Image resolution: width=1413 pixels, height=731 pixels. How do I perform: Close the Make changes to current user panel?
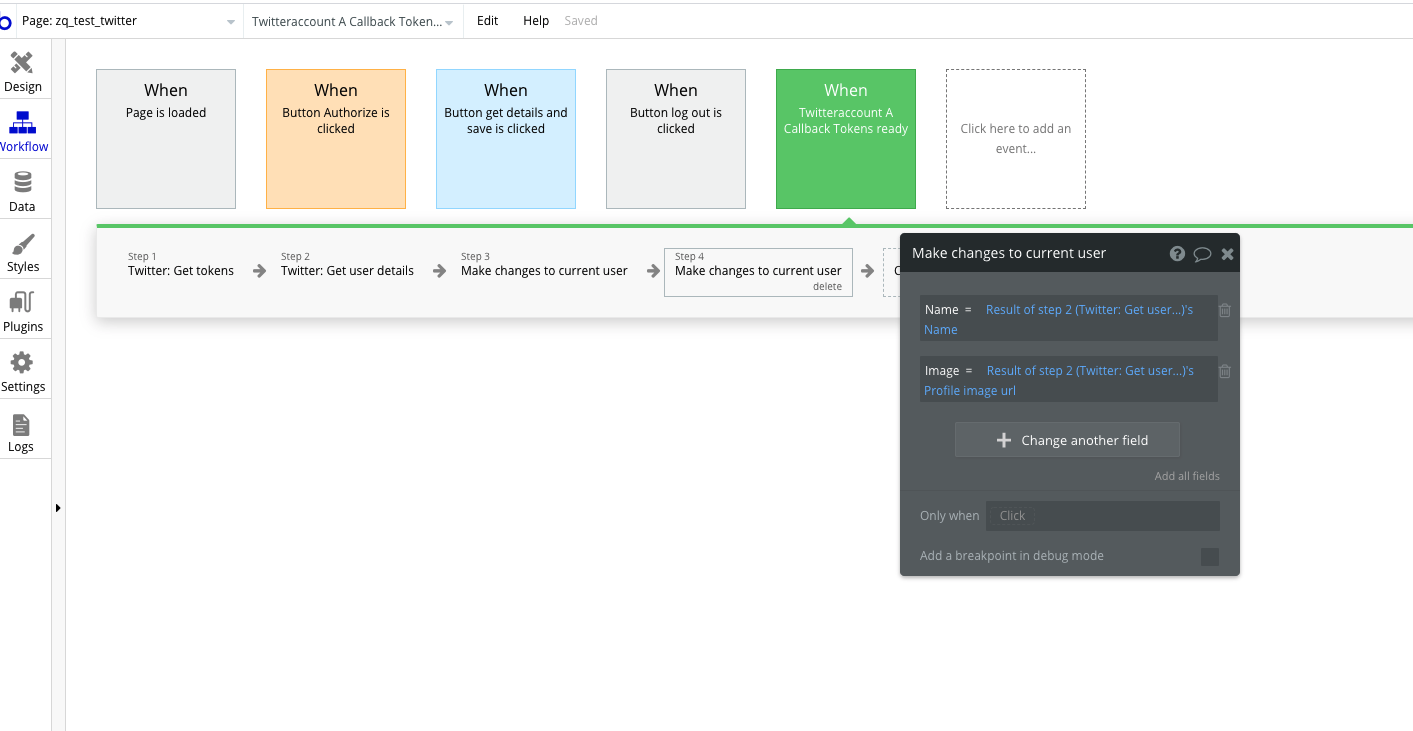tap(1227, 254)
